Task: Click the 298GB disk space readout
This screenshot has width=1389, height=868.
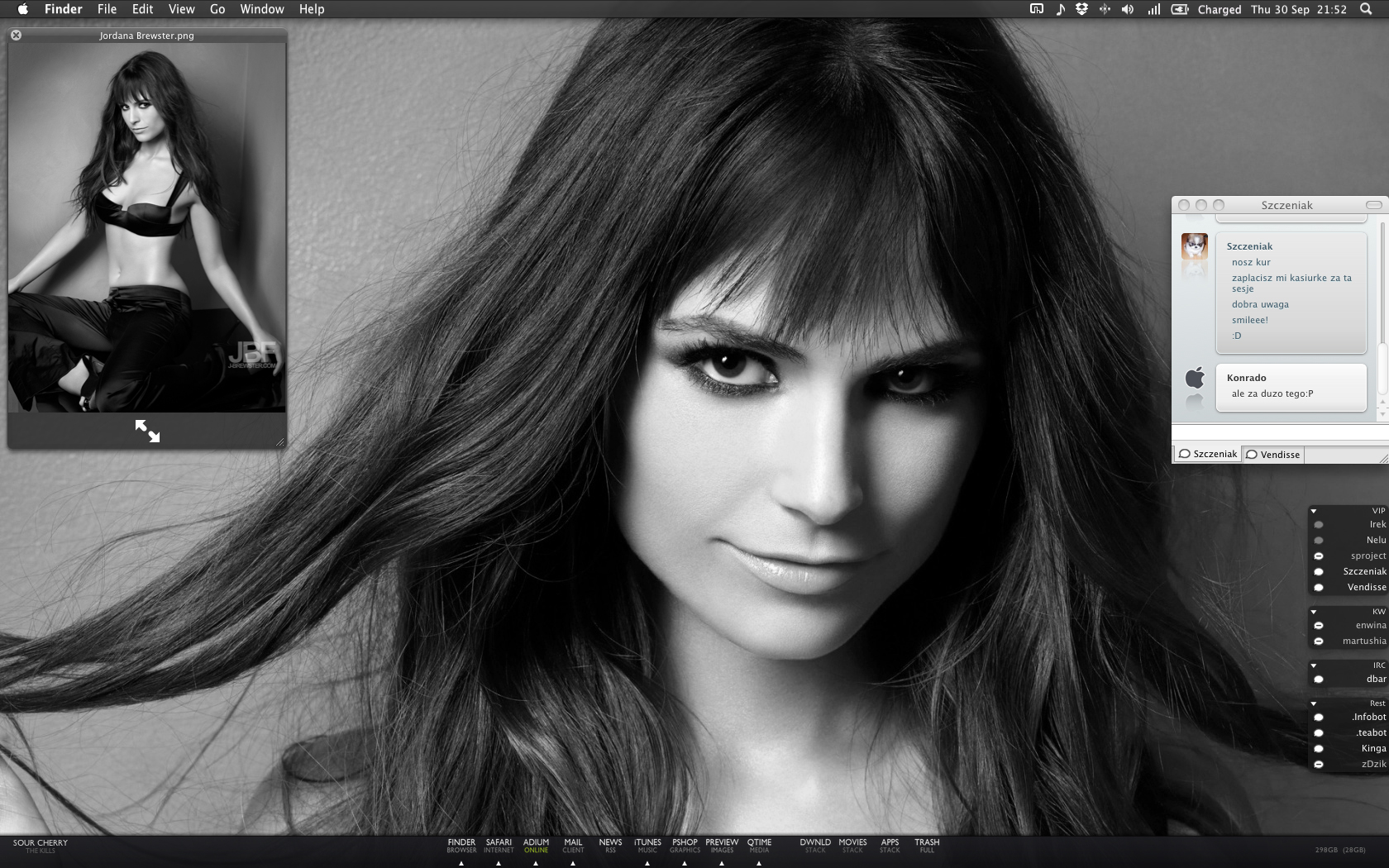Action: [1340, 850]
